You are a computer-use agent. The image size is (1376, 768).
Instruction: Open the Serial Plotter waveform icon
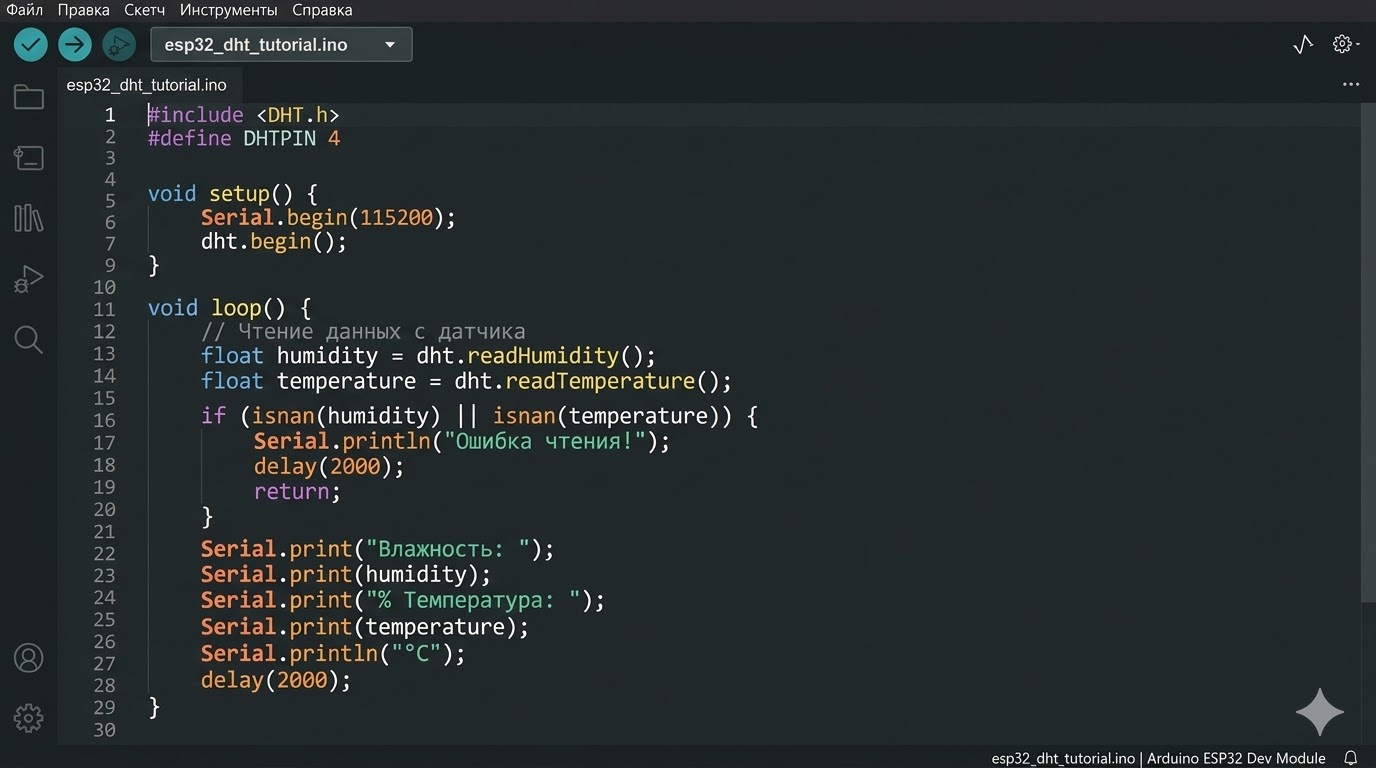click(1301, 44)
